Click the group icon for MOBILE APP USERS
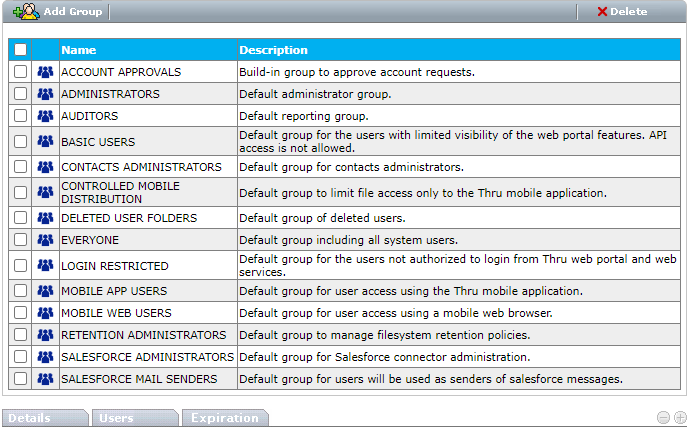Viewport: 695px width, 430px height. [x=45, y=291]
